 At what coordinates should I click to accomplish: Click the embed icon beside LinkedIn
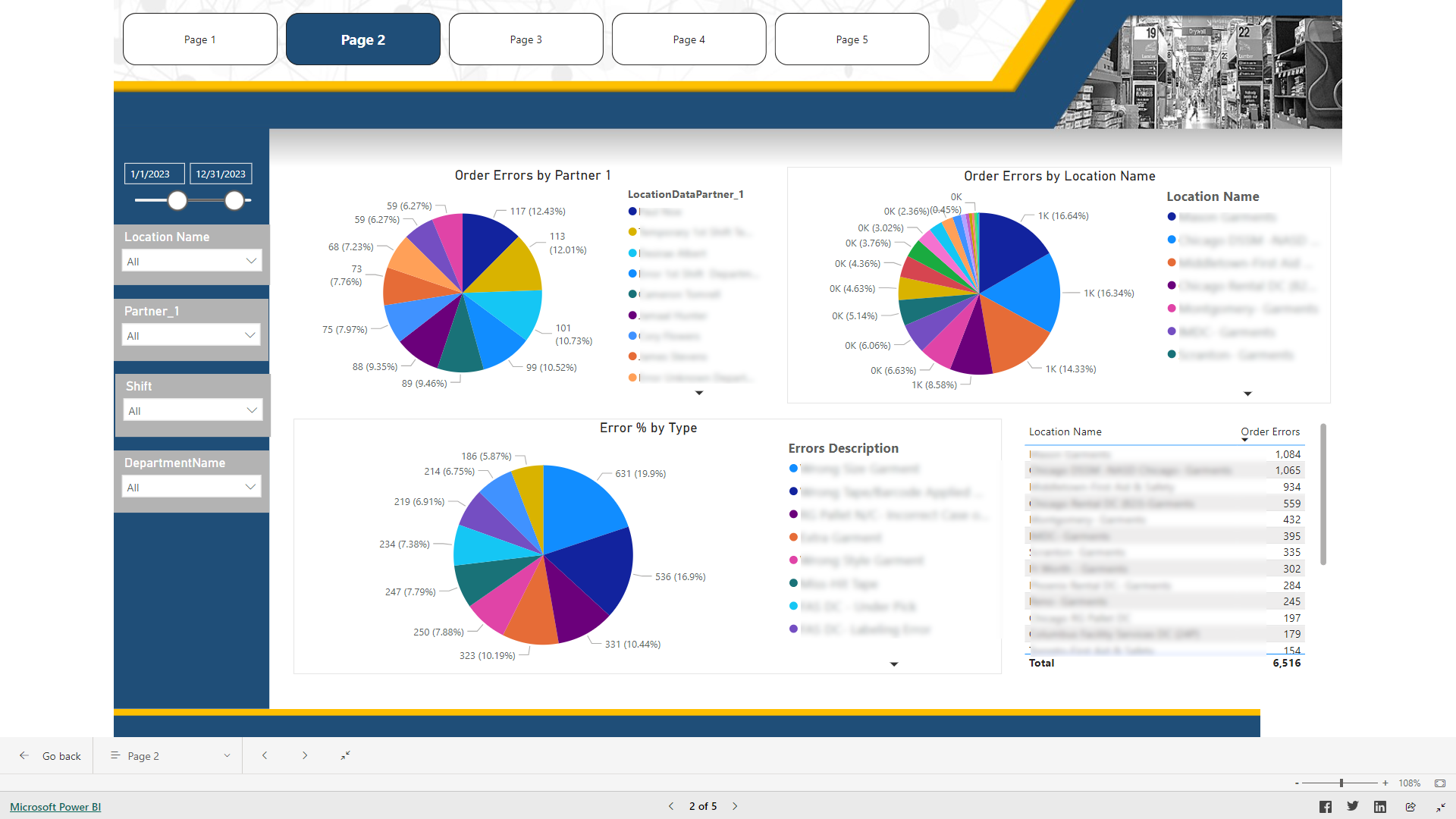(1410, 806)
